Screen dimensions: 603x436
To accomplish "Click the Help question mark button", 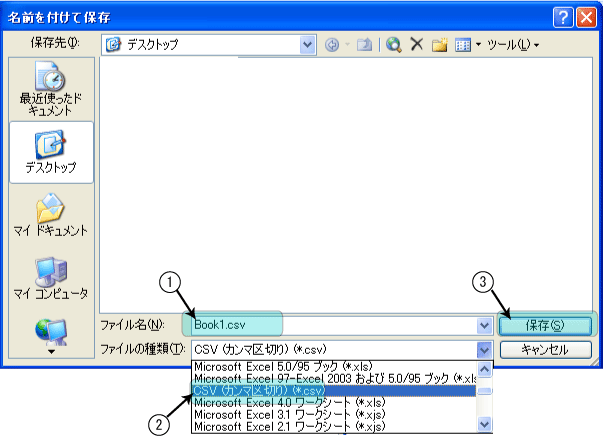I will pos(563,17).
